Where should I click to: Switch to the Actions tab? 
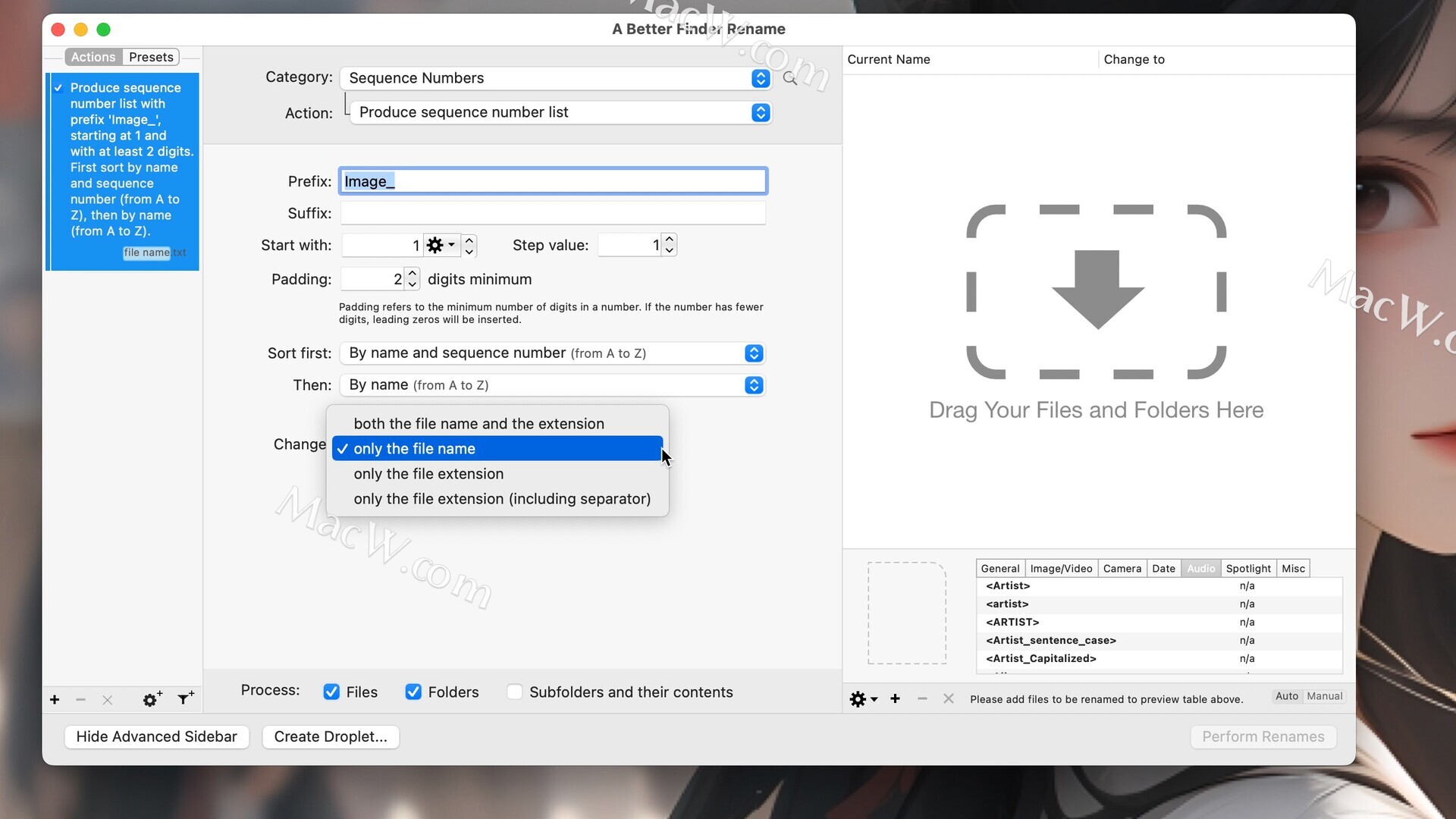click(93, 57)
